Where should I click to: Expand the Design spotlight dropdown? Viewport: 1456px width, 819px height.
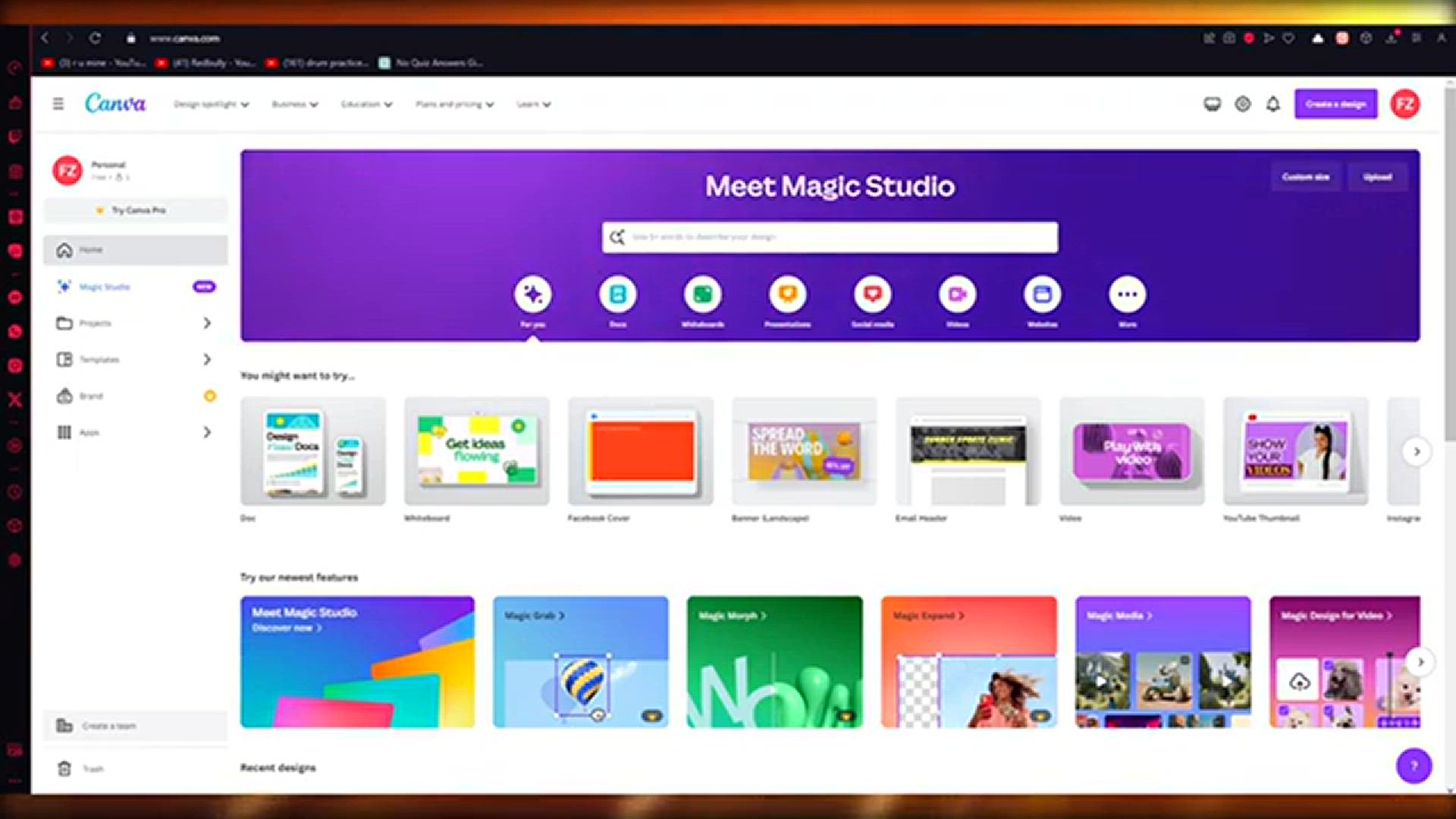pyautogui.click(x=212, y=104)
